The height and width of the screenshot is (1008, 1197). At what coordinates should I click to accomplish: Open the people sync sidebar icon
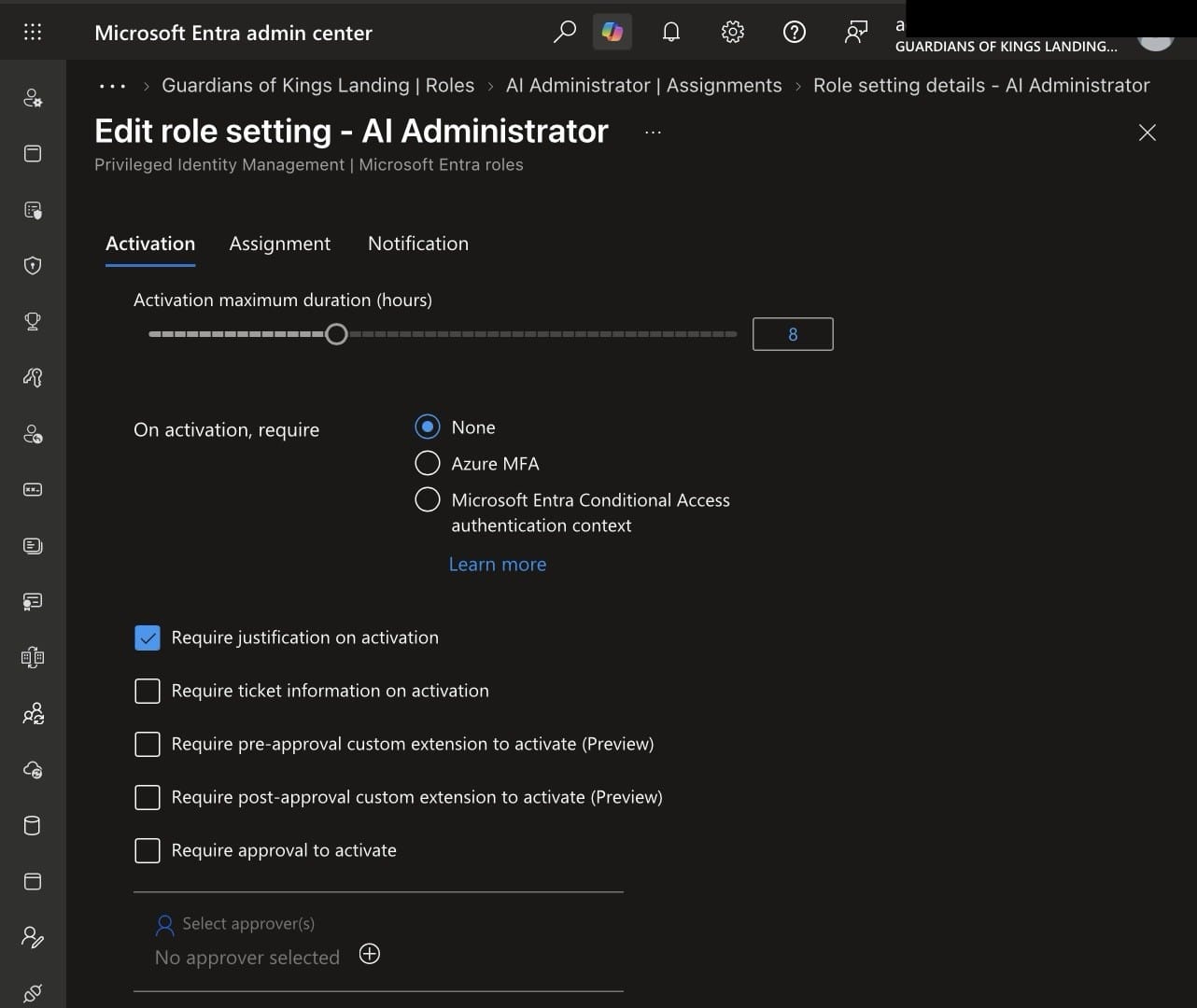coord(33,714)
